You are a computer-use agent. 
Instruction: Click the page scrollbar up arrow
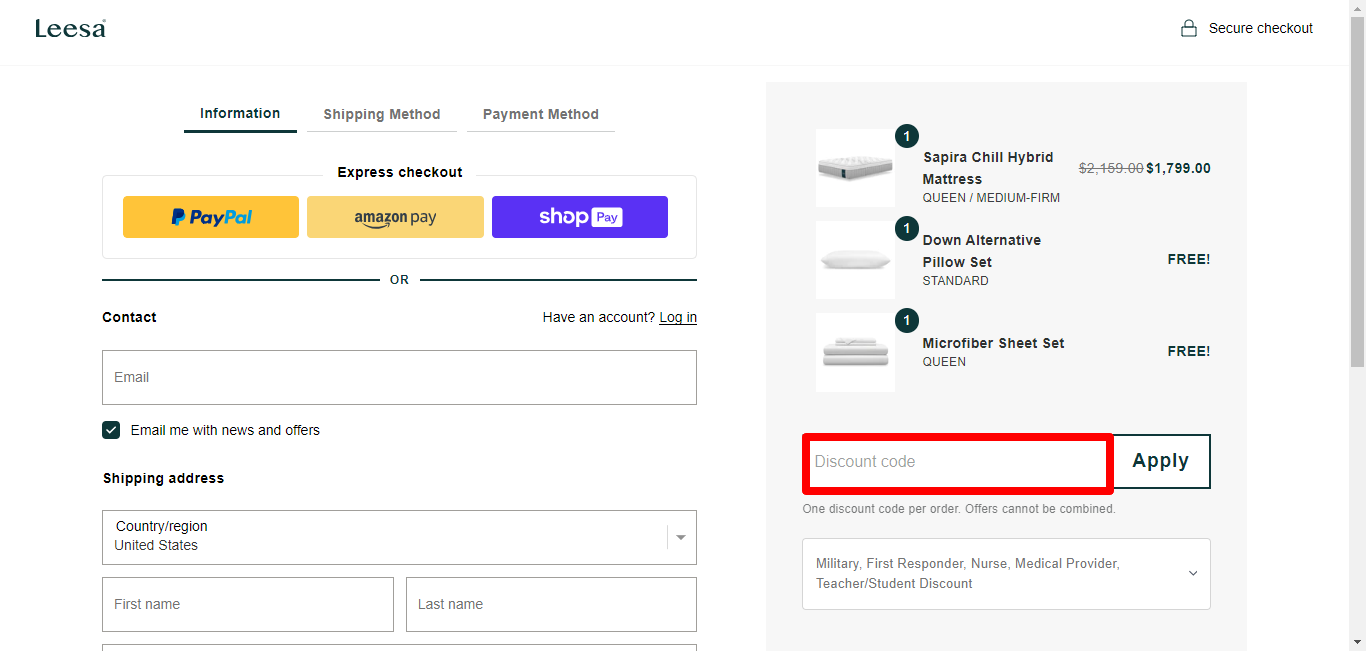pyautogui.click(x=1357, y=8)
